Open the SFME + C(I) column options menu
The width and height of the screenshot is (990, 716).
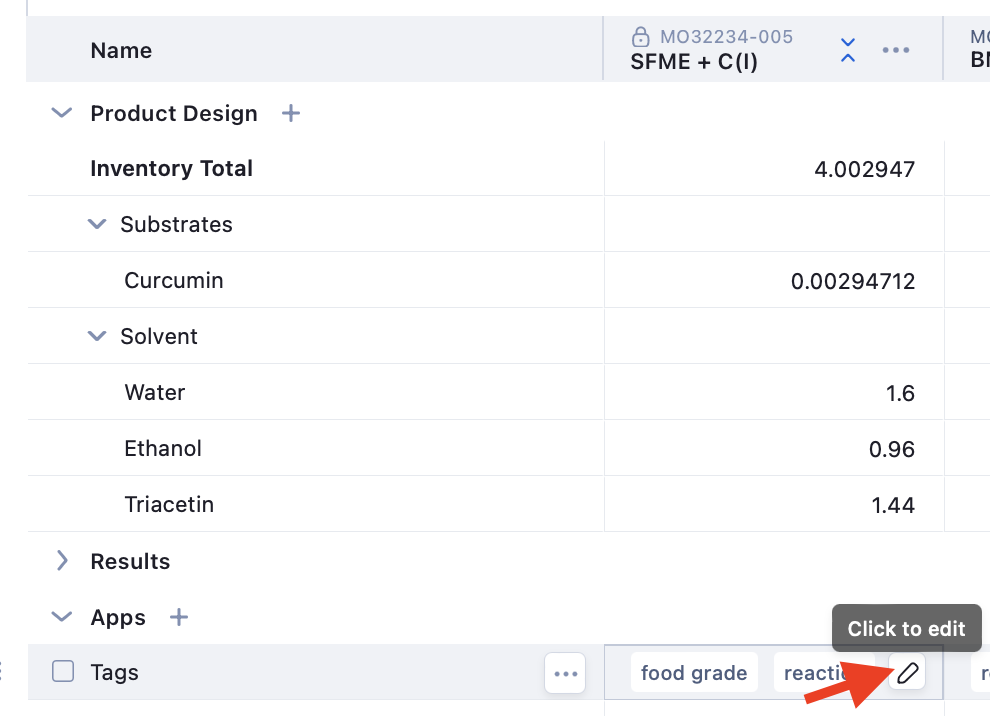(895, 50)
